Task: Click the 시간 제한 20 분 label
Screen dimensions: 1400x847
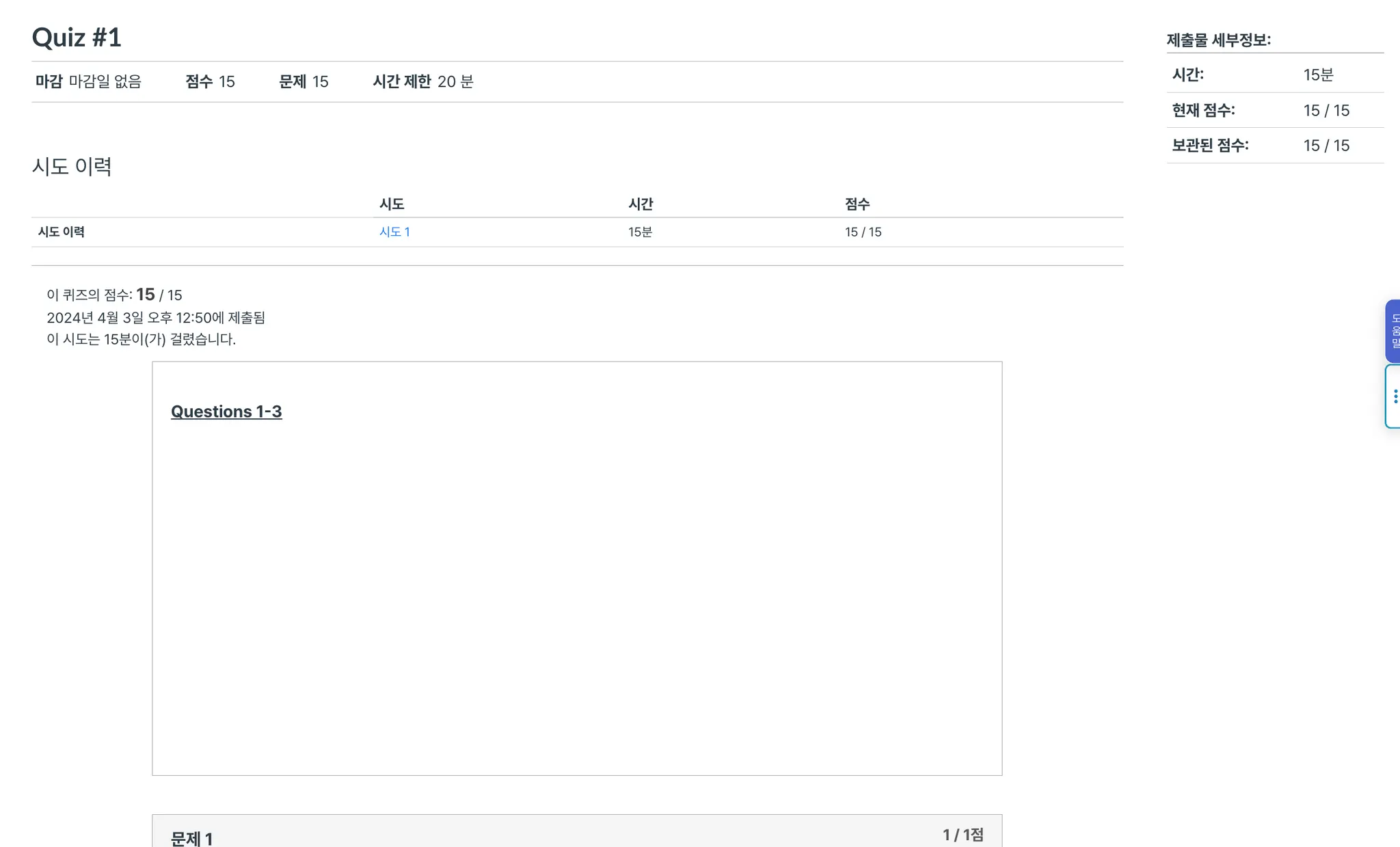Action: pyautogui.click(x=422, y=82)
